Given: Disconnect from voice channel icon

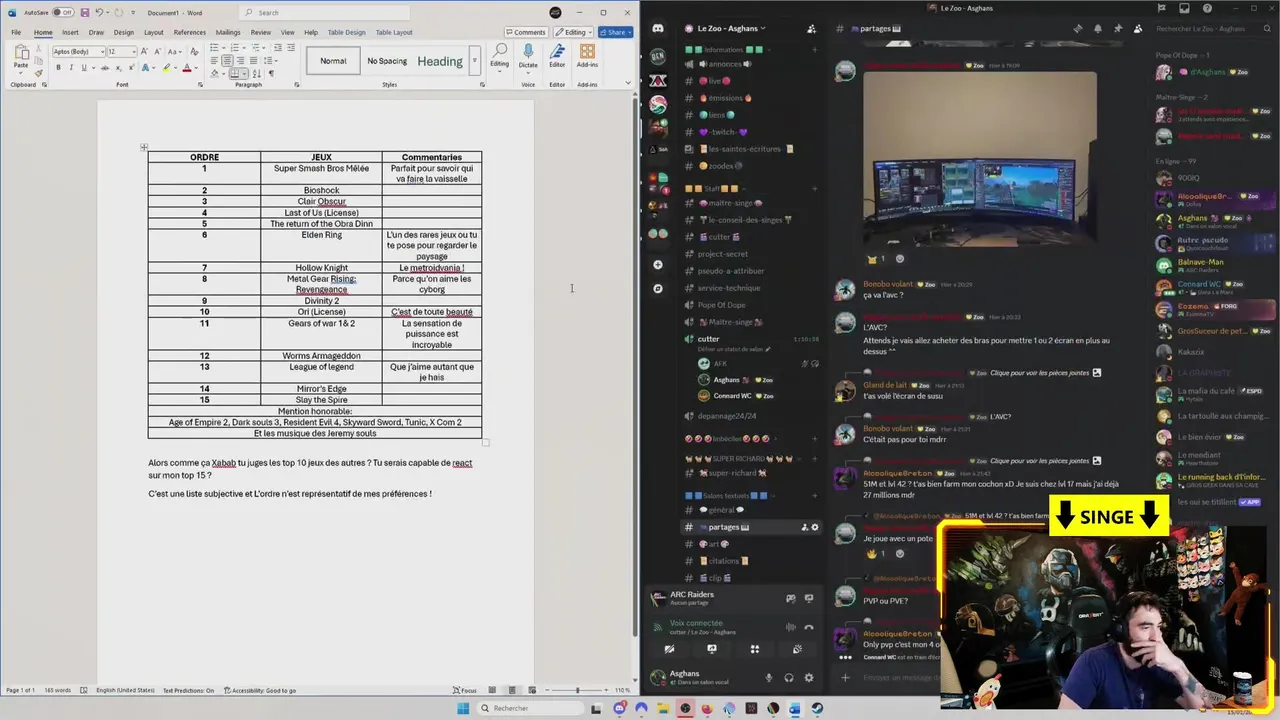Looking at the screenshot, I should (x=809, y=627).
